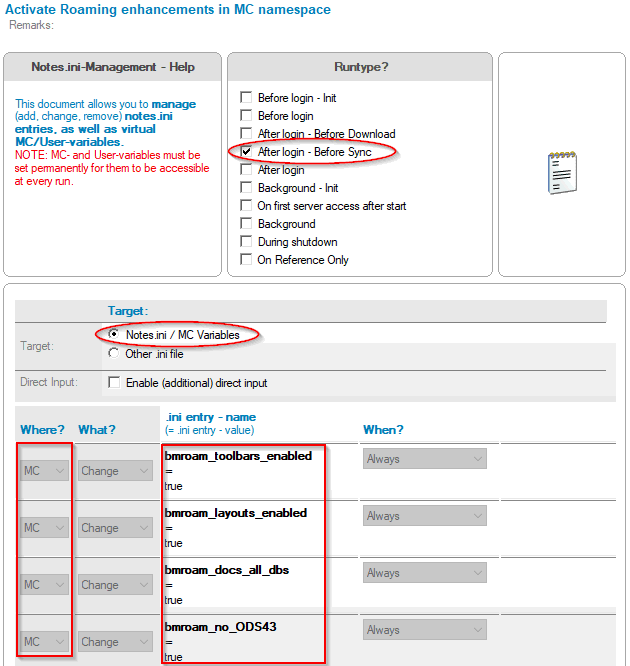
Task: Check the plain After login checkbox
Action: pyautogui.click(x=246, y=169)
